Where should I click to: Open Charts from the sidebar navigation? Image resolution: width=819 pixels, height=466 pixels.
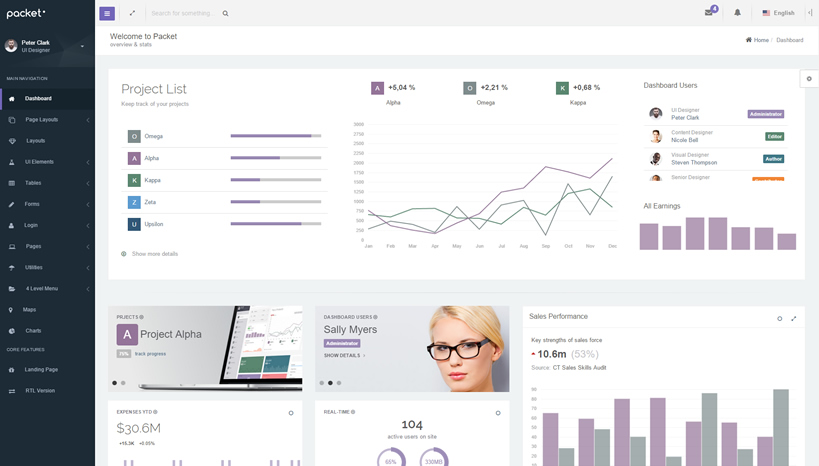point(33,331)
